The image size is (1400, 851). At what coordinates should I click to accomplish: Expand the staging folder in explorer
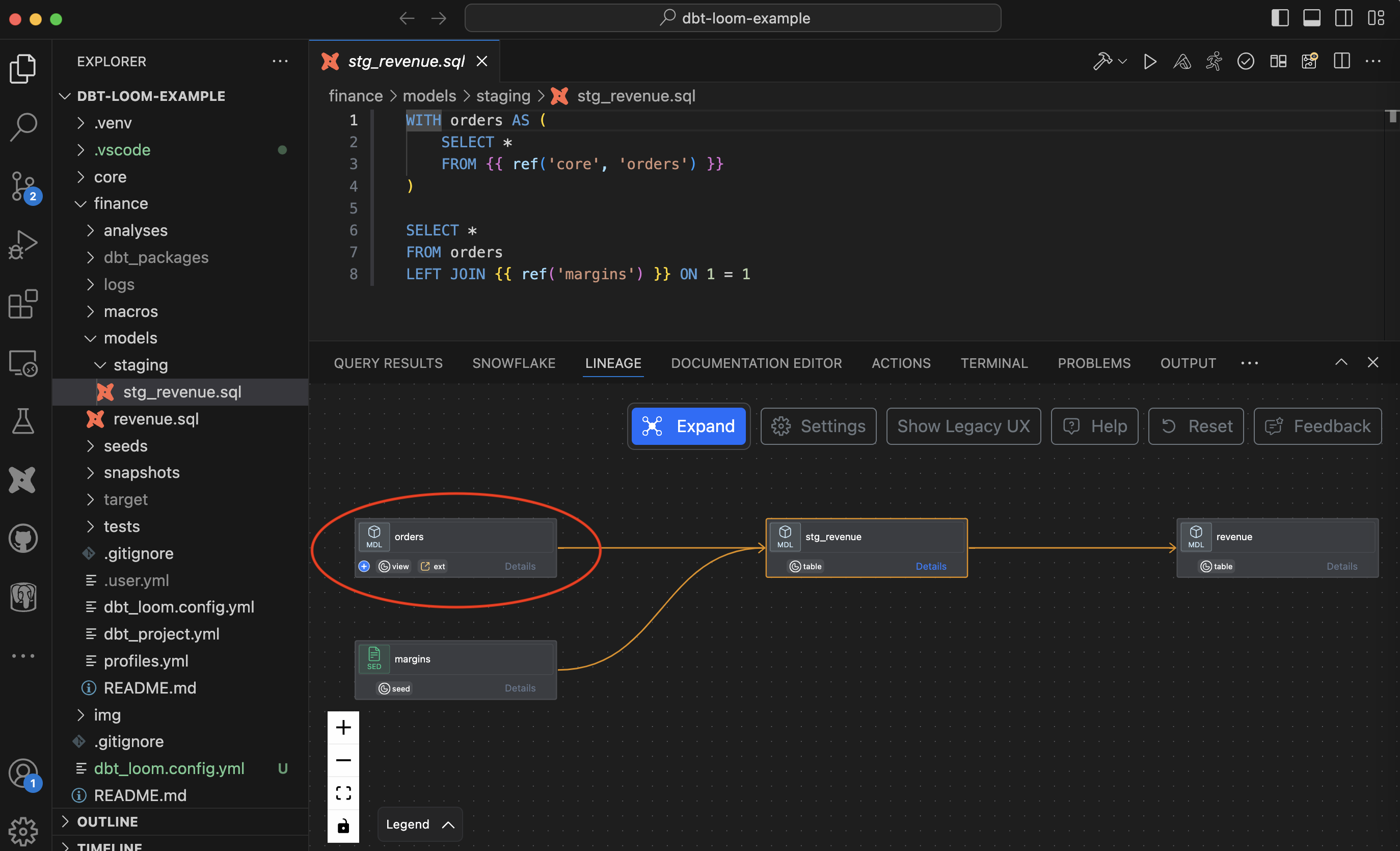click(144, 364)
